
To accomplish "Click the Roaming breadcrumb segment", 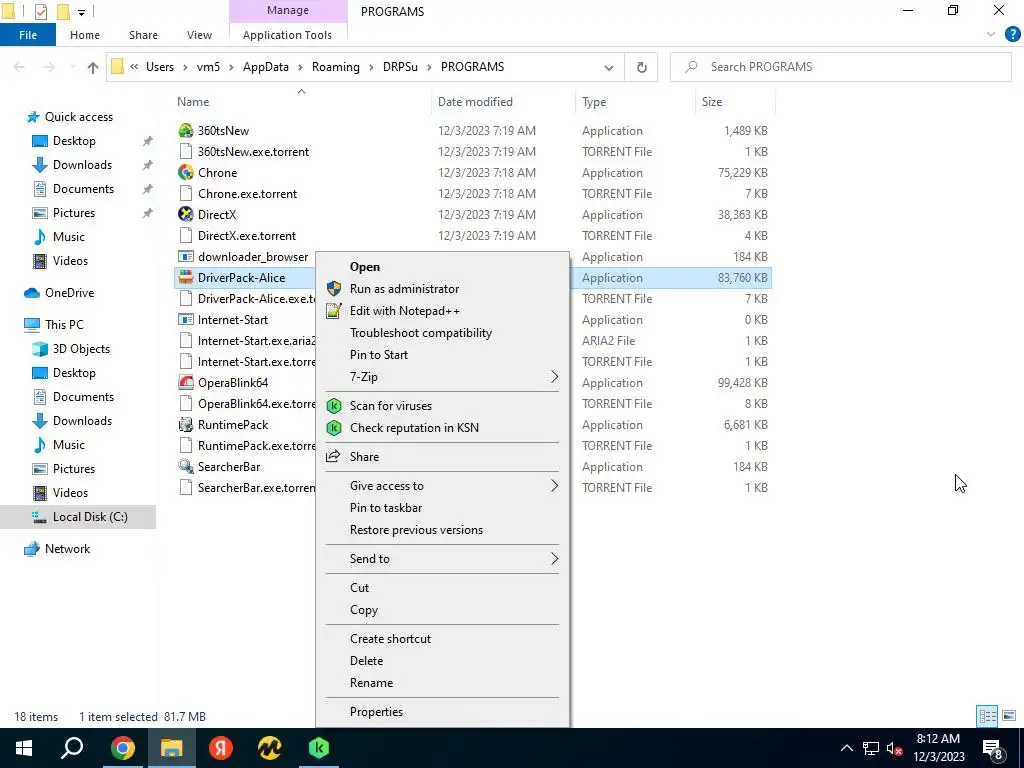I will tap(336, 67).
